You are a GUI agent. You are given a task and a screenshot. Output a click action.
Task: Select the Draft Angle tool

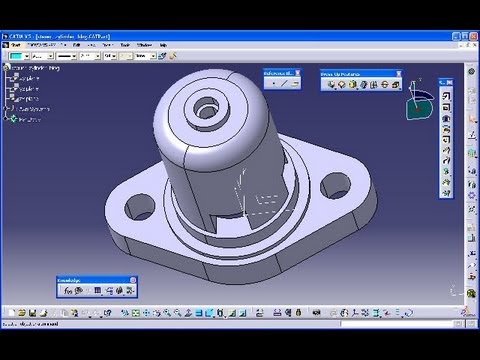(x=352, y=85)
